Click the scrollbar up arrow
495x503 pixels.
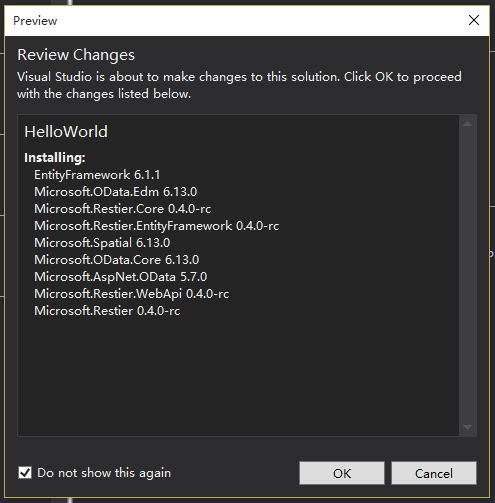click(468, 124)
